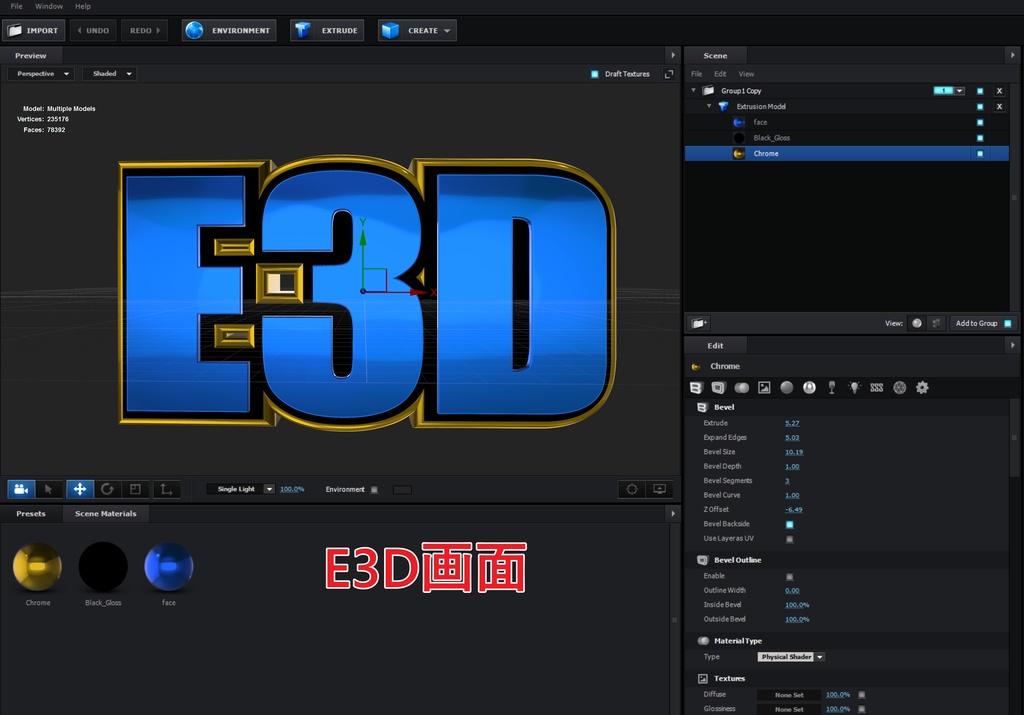Select the Rotate tool below the preview
The height and width of the screenshot is (715, 1024).
(108, 489)
